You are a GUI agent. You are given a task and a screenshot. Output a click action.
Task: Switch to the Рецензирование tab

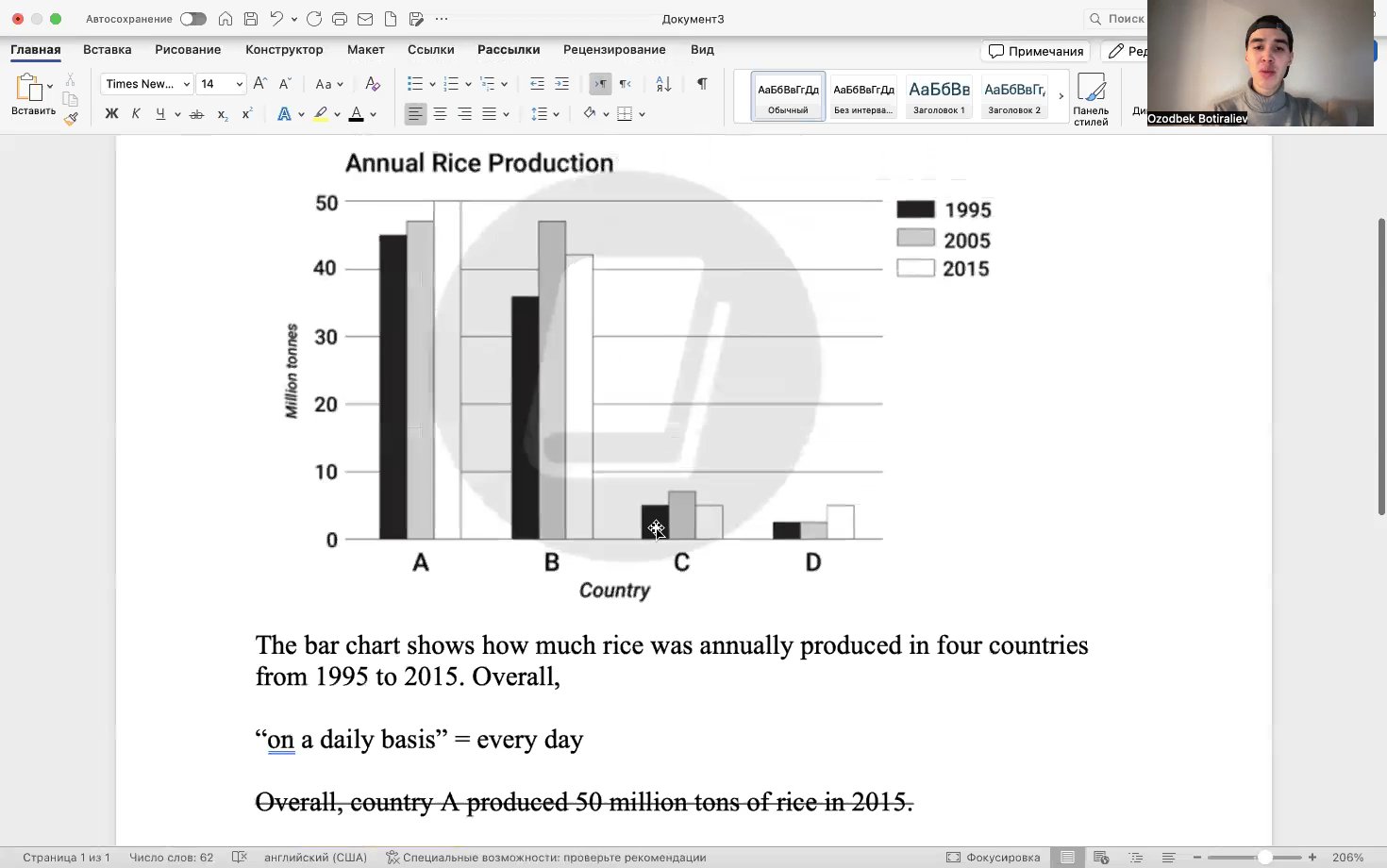tap(614, 49)
